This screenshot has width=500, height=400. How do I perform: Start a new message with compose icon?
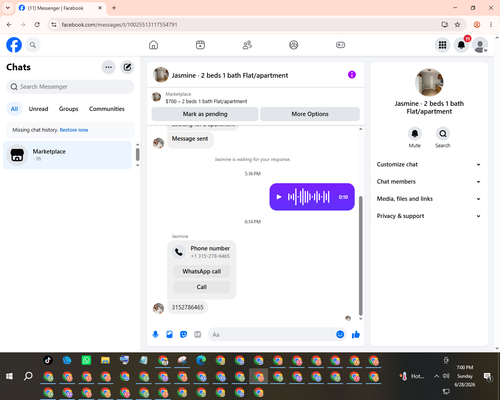(127, 67)
